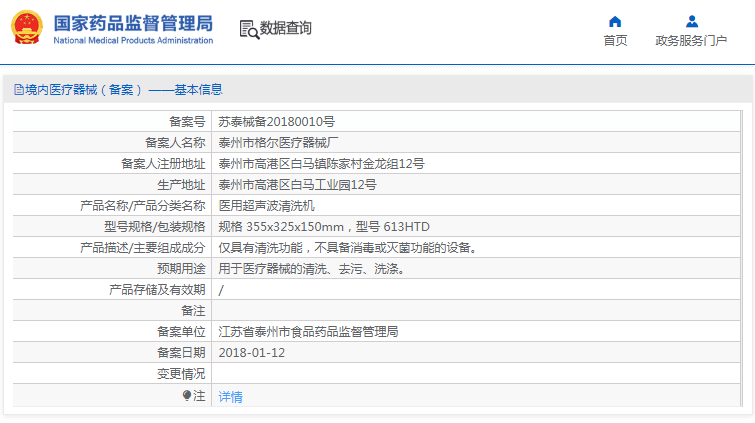Open the 政务服务门户 person icon
Image resolution: width=755 pixels, height=423 pixels.
pos(692,22)
